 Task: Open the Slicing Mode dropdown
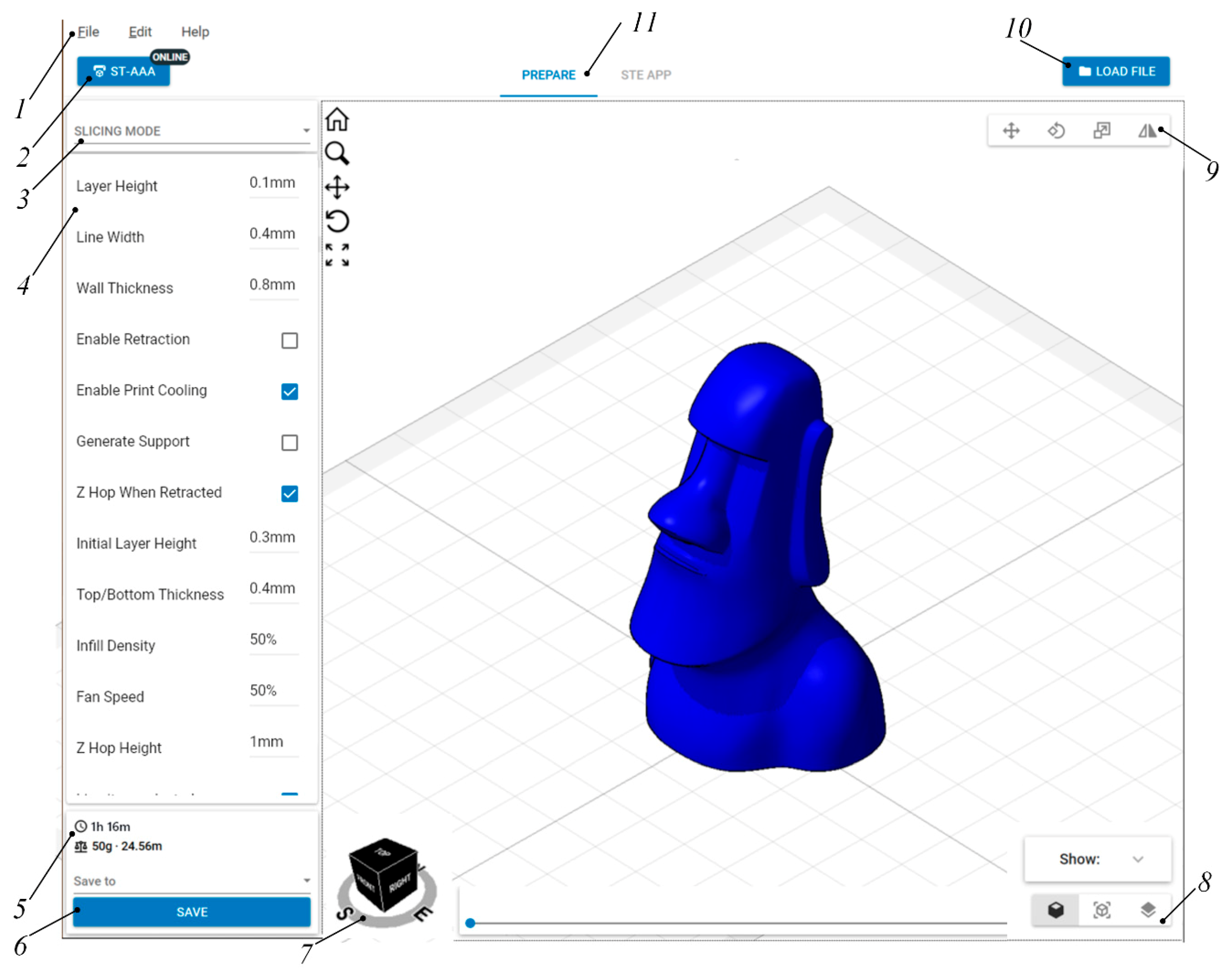pyautogui.click(x=191, y=131)
